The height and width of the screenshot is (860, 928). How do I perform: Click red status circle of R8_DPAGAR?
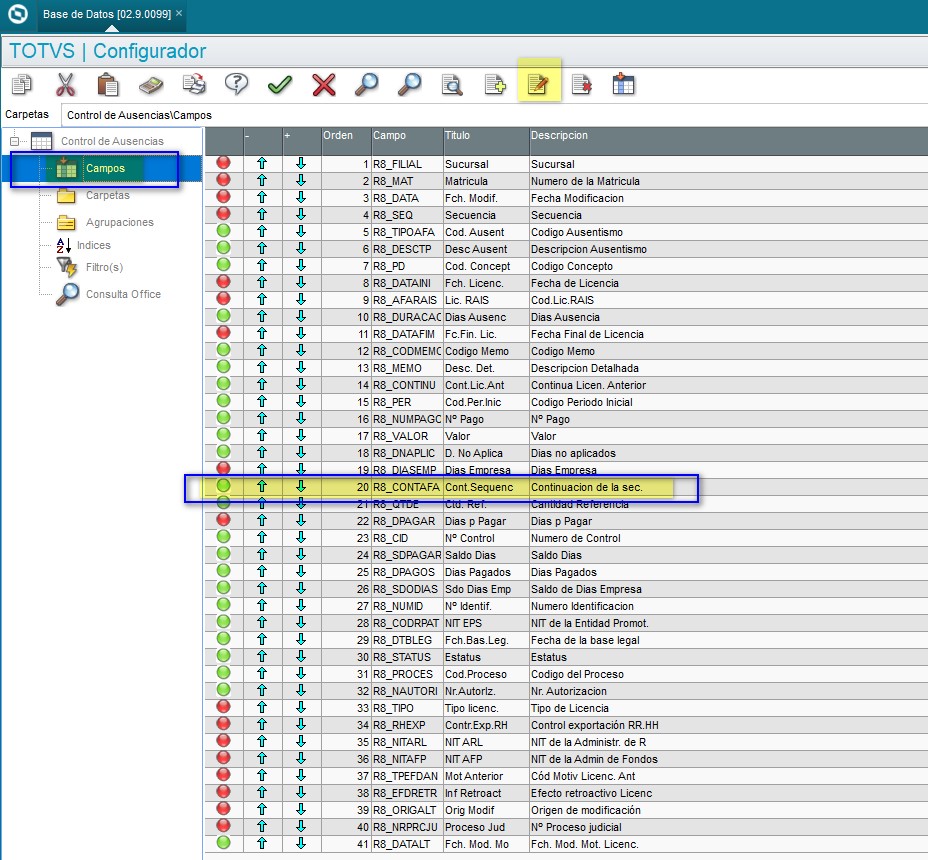pos(223,519)
